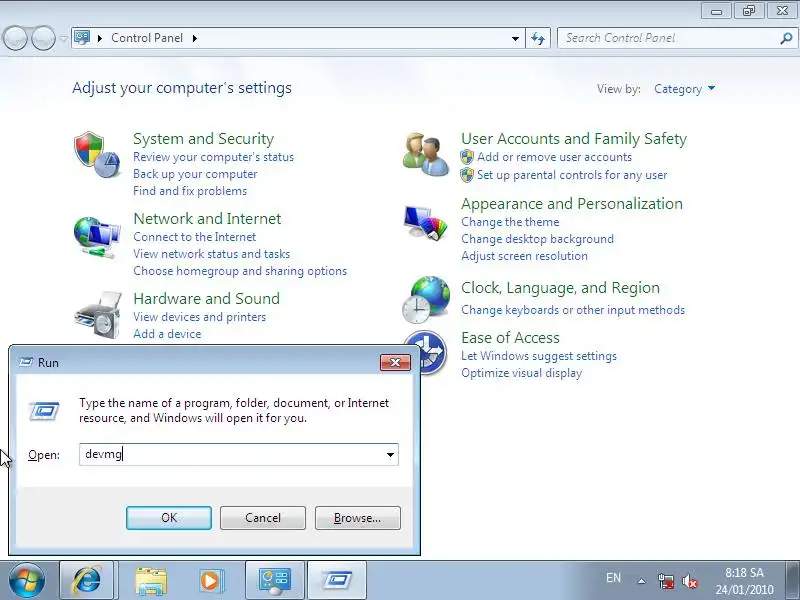
Task: Click the Start orb on taskbar
Action: coord(27,580)
